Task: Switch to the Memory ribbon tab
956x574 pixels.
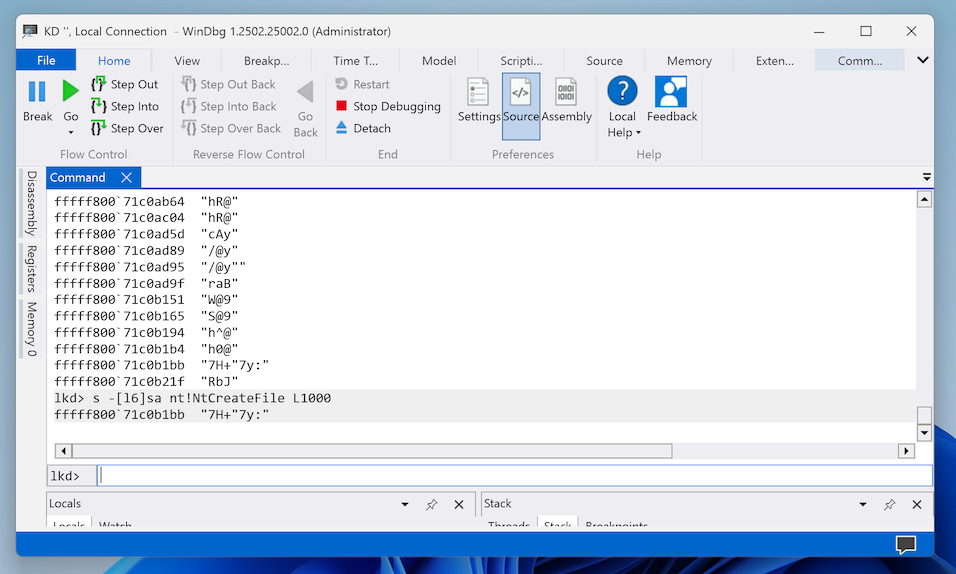Action: click(x=689, y=61)
